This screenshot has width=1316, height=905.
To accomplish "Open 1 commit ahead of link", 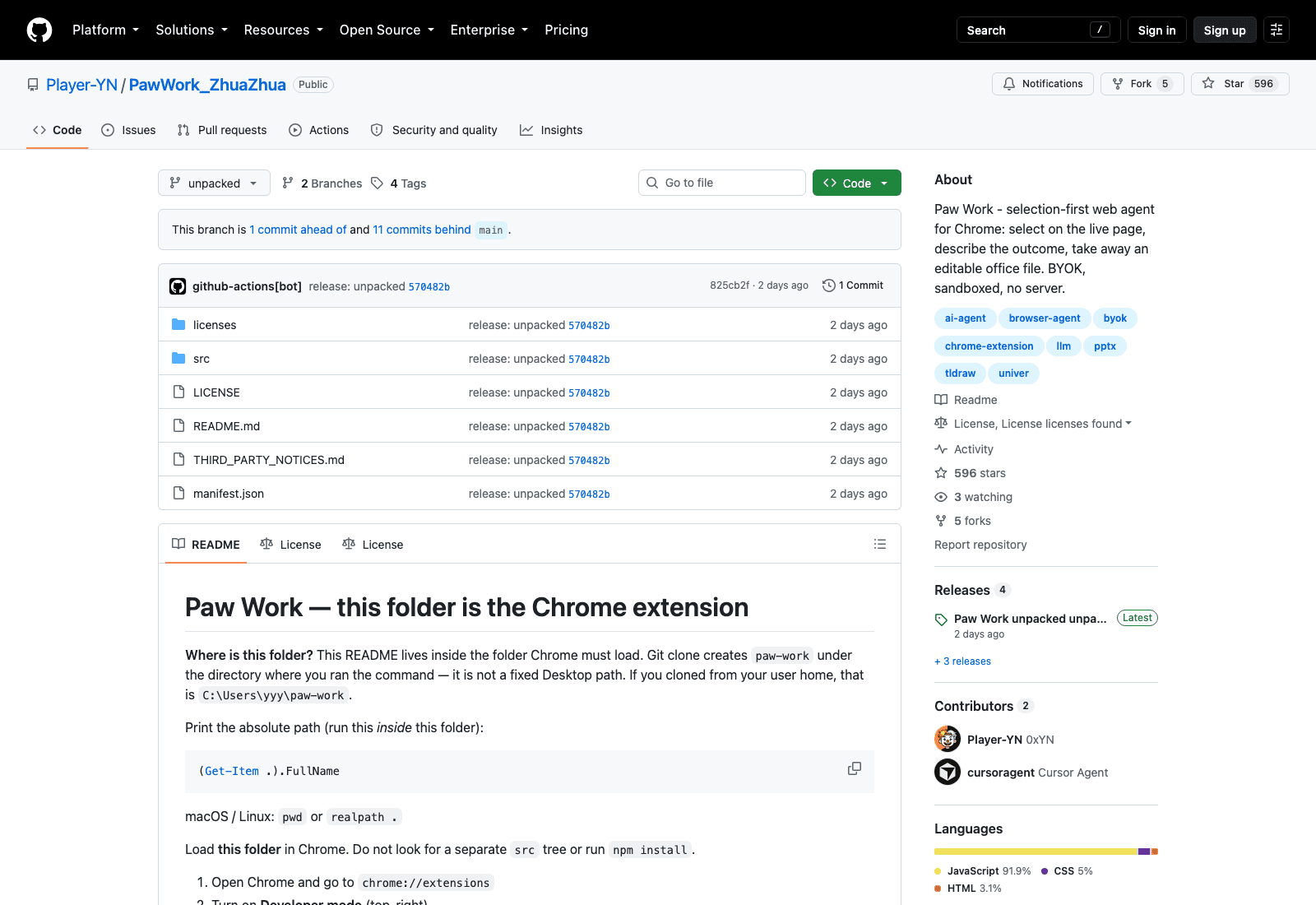I will (x=298, y=230).
